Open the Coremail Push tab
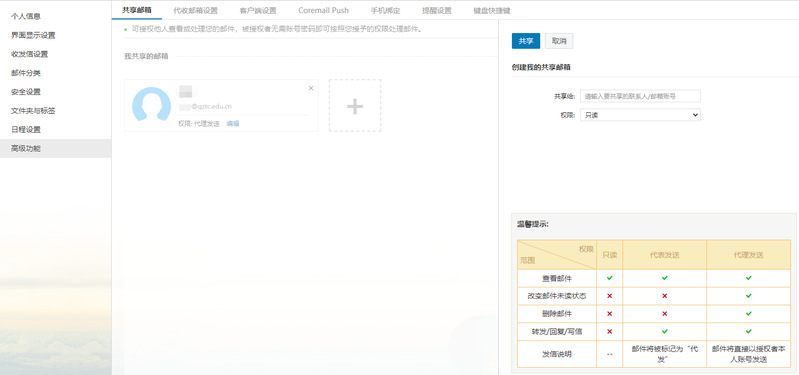The height and width of the screenshot is (375, 799). 324,10
